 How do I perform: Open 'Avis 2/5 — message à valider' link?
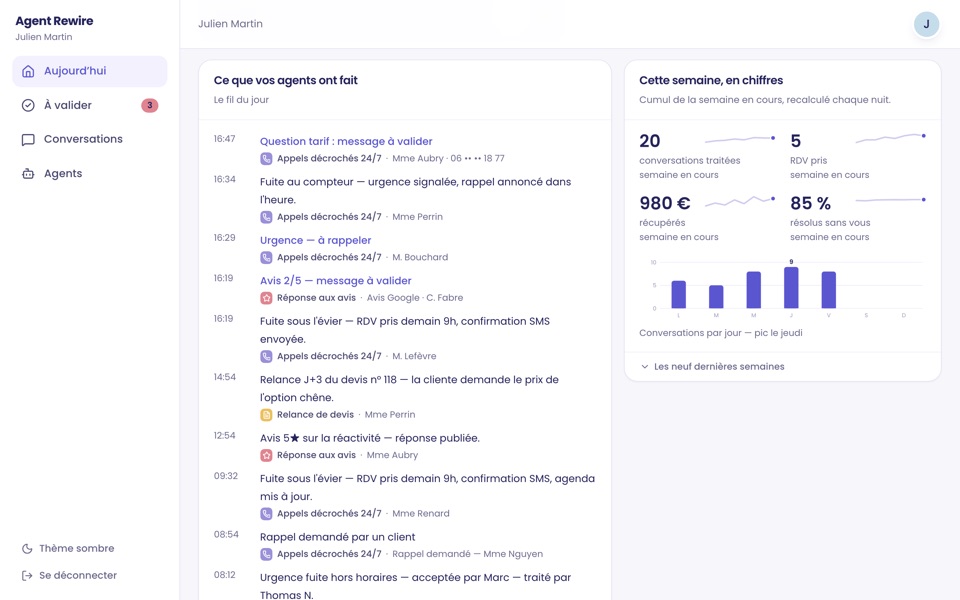coord(336,281)
